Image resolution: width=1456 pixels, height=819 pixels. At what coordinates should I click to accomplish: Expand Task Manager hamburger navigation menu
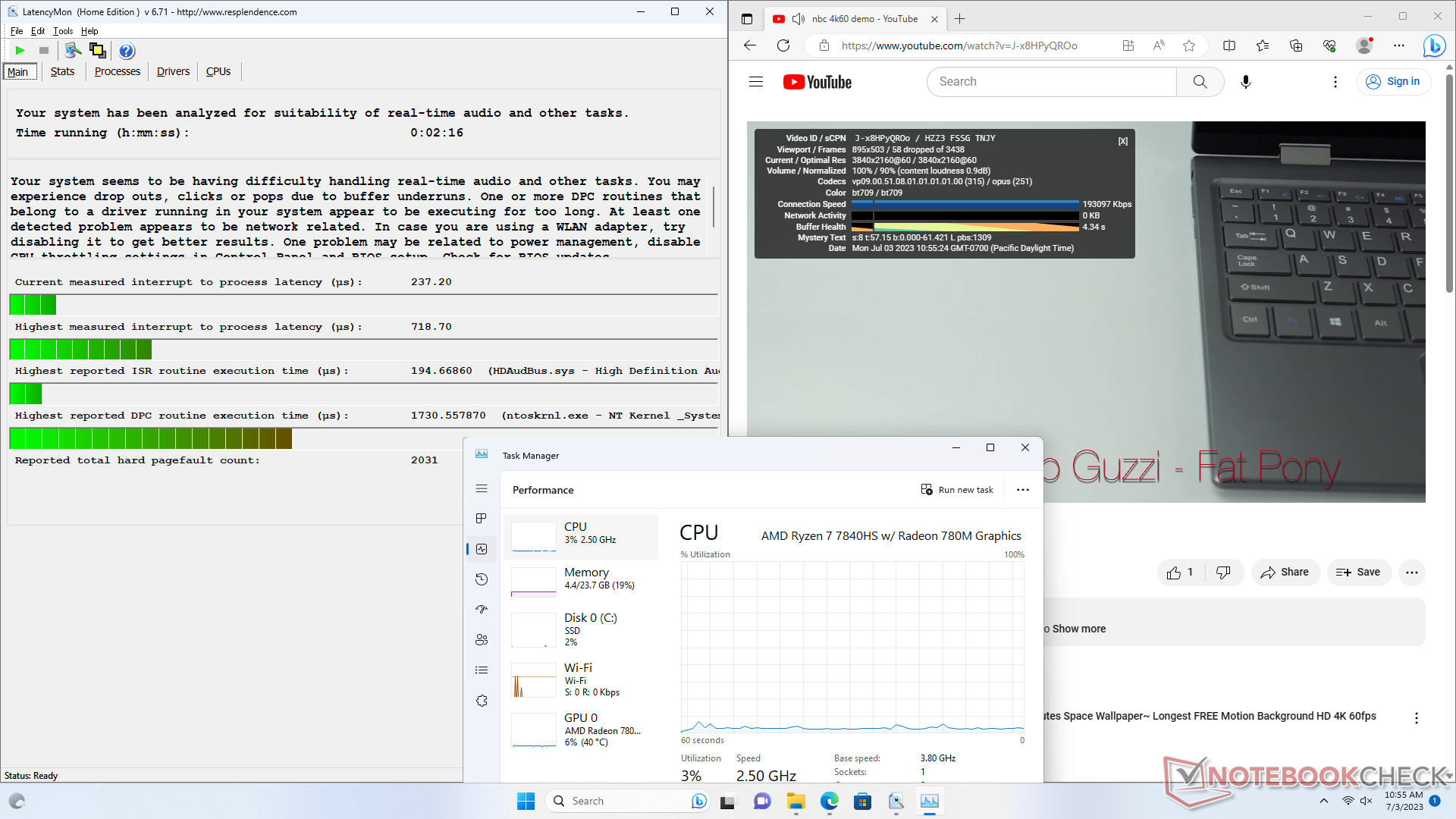pyautogui.click(x=482, y=489)
